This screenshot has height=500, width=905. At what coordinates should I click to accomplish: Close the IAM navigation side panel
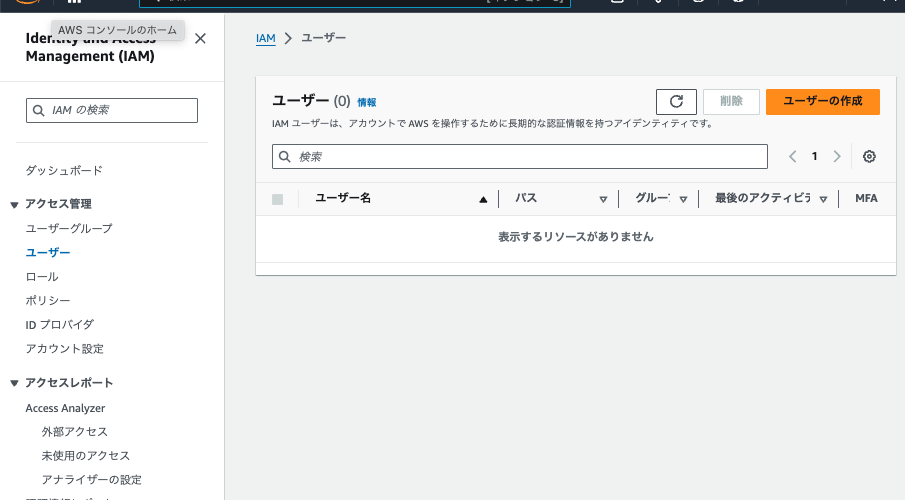pos(200,39)
